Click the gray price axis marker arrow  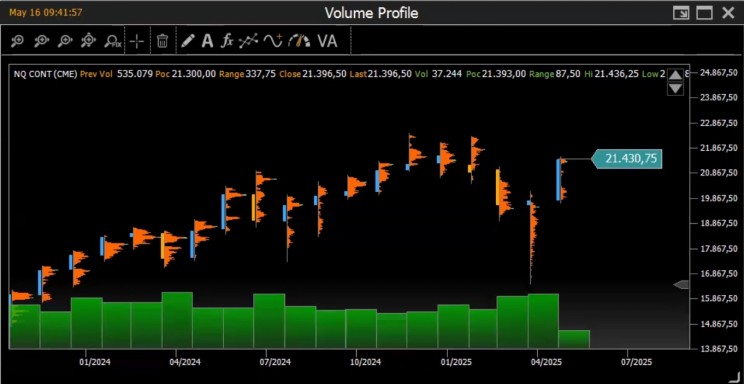[x=681, y=284]
